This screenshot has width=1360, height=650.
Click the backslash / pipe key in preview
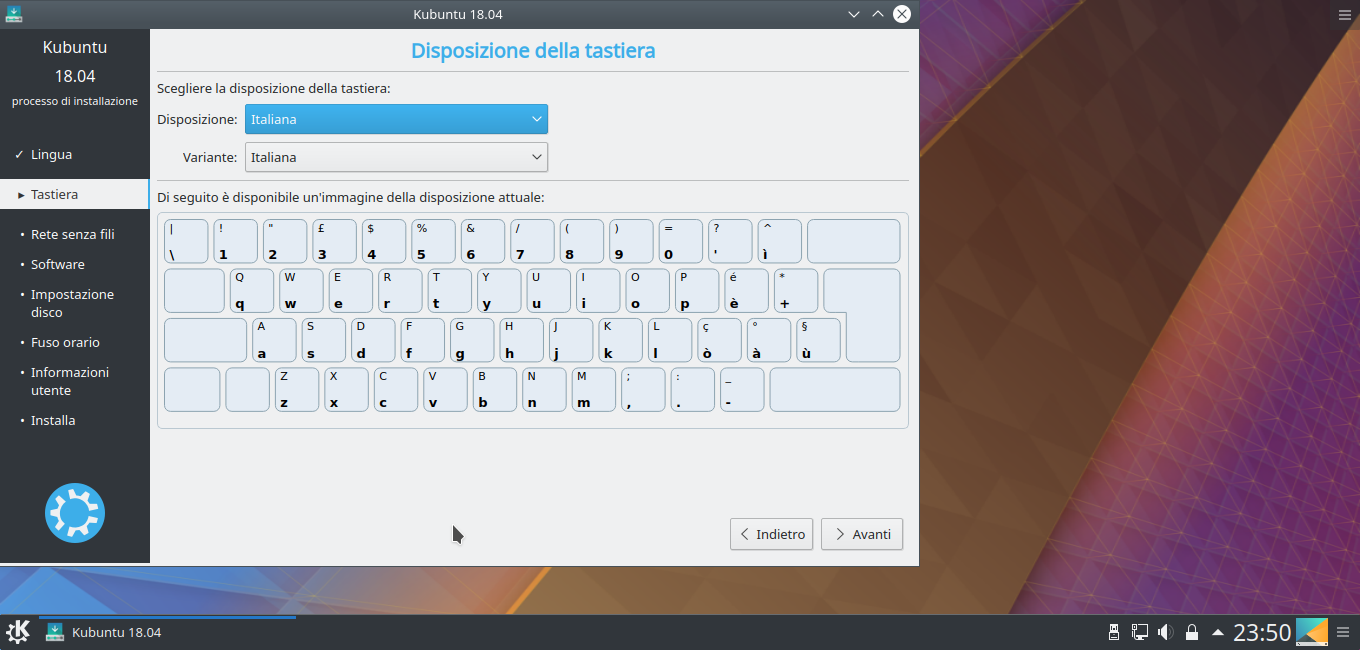tap(186, 241)
